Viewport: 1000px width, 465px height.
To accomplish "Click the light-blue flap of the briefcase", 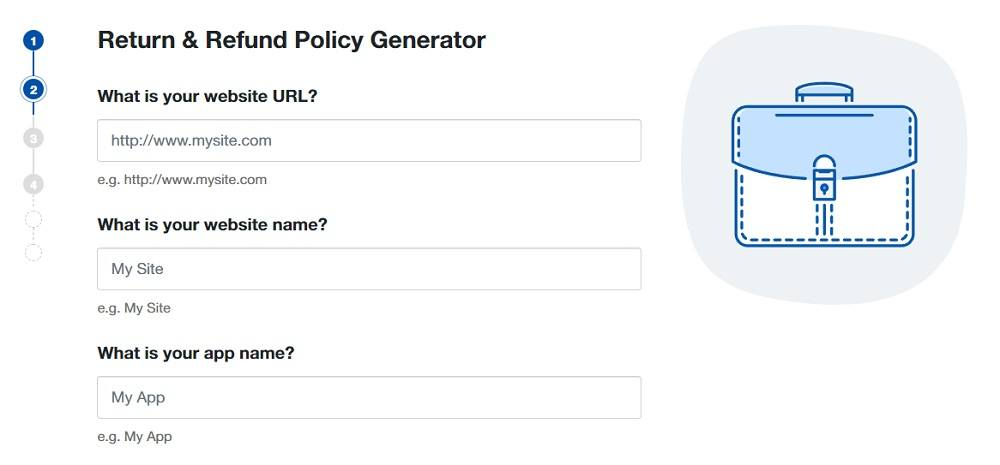I will 770,140.
